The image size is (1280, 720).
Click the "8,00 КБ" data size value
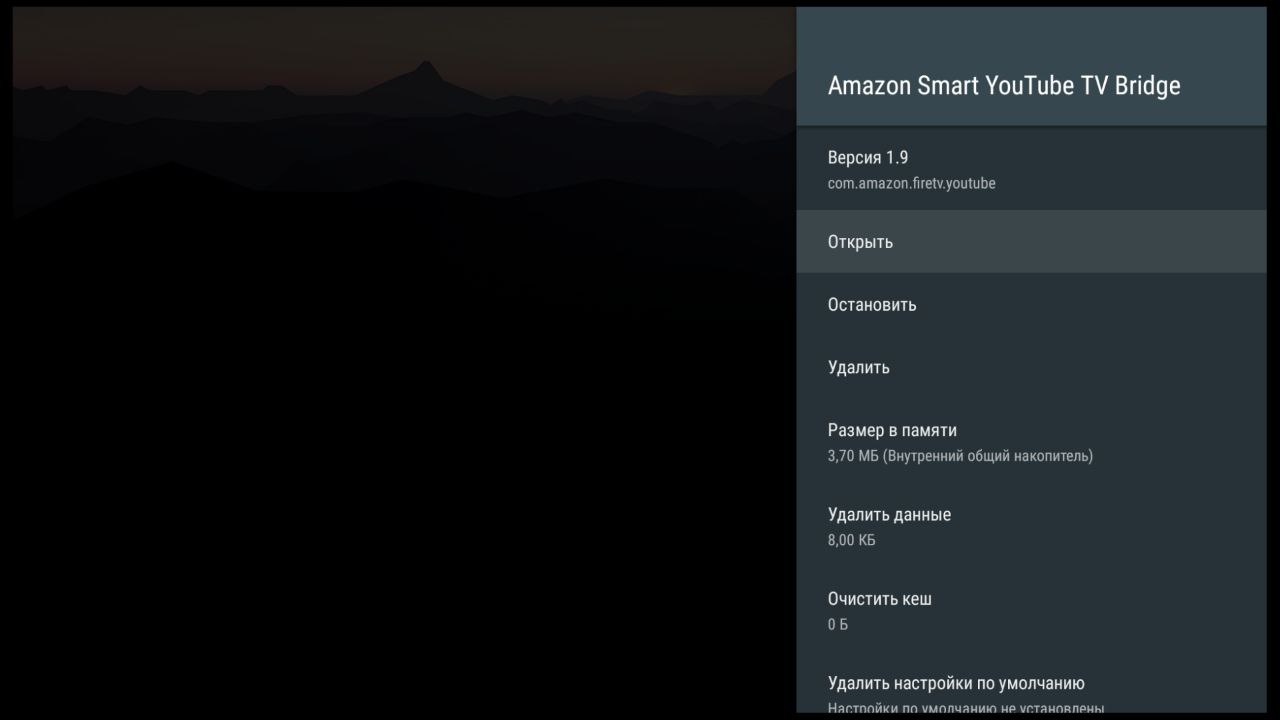point(851,540)
